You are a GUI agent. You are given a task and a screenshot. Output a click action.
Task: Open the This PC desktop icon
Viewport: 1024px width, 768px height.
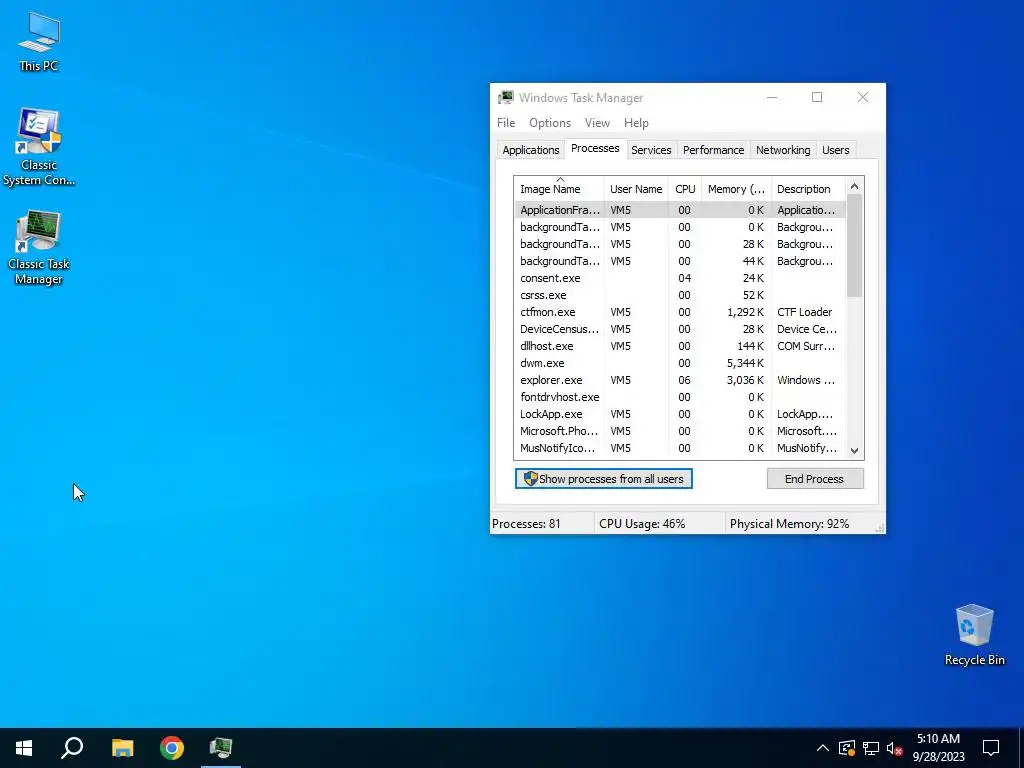pyautogui.click(x=39, y=42)
